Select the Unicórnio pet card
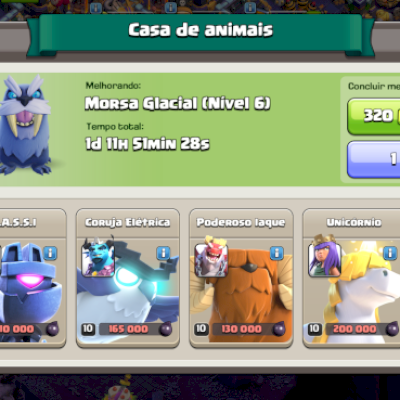Image resolution: width=400 pixels, height=400 pixels. (x=351, y=278)
